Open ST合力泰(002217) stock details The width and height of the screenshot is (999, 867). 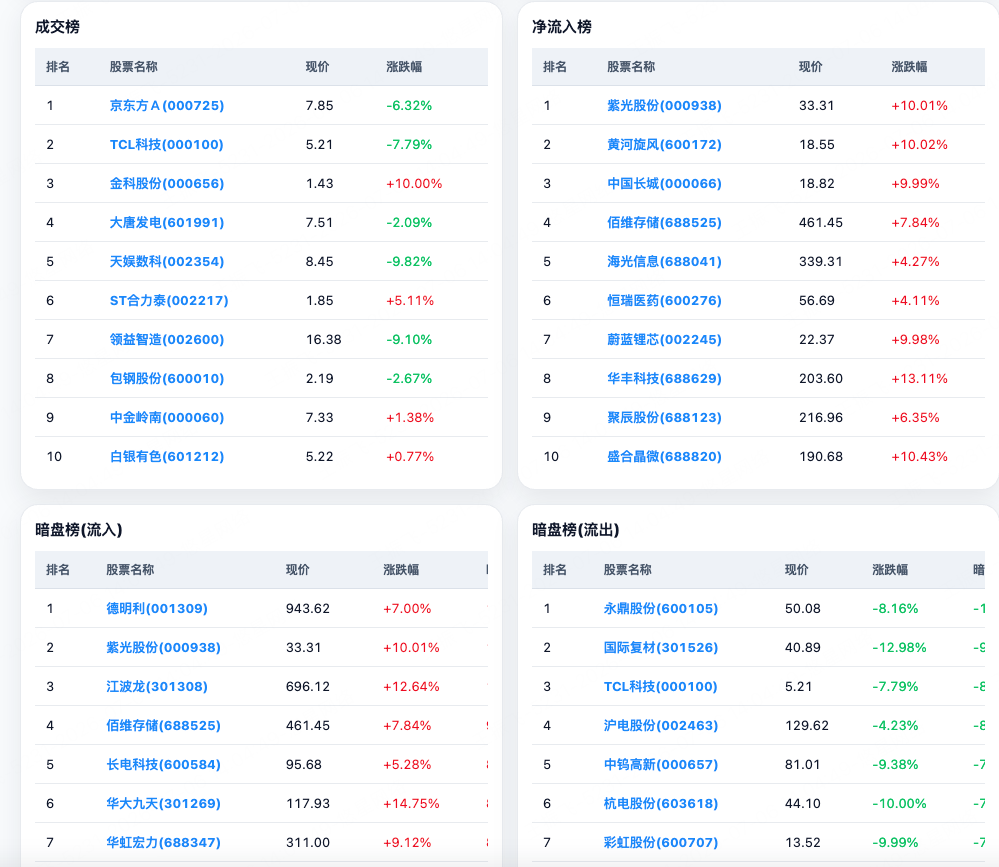point(169,300)
